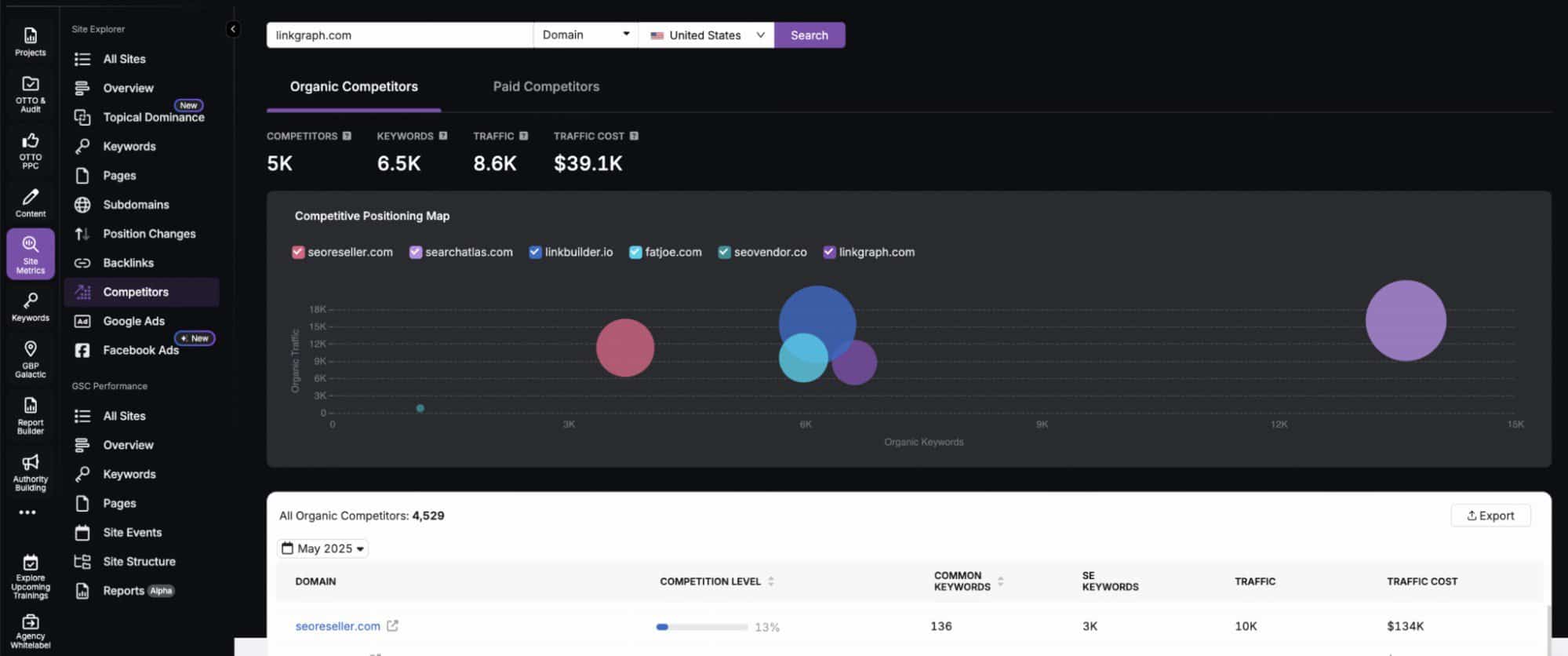The height and width of the screenshot is (656, 1568).
Task: Open Backlinks page
Action: pos(128,262)
